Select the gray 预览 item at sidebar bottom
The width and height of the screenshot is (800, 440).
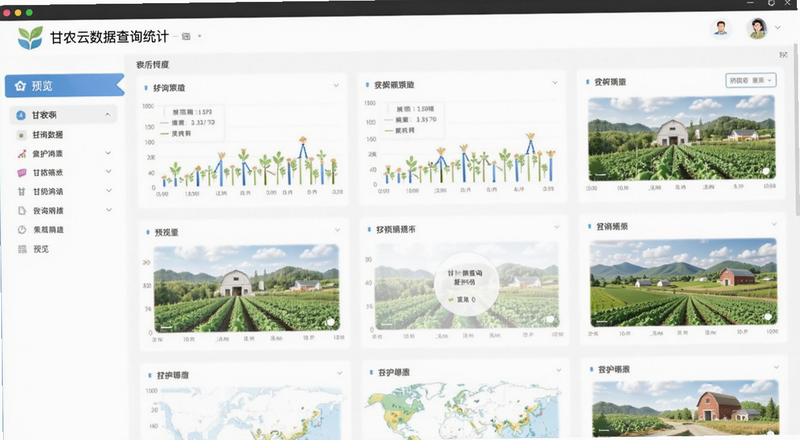41,249
